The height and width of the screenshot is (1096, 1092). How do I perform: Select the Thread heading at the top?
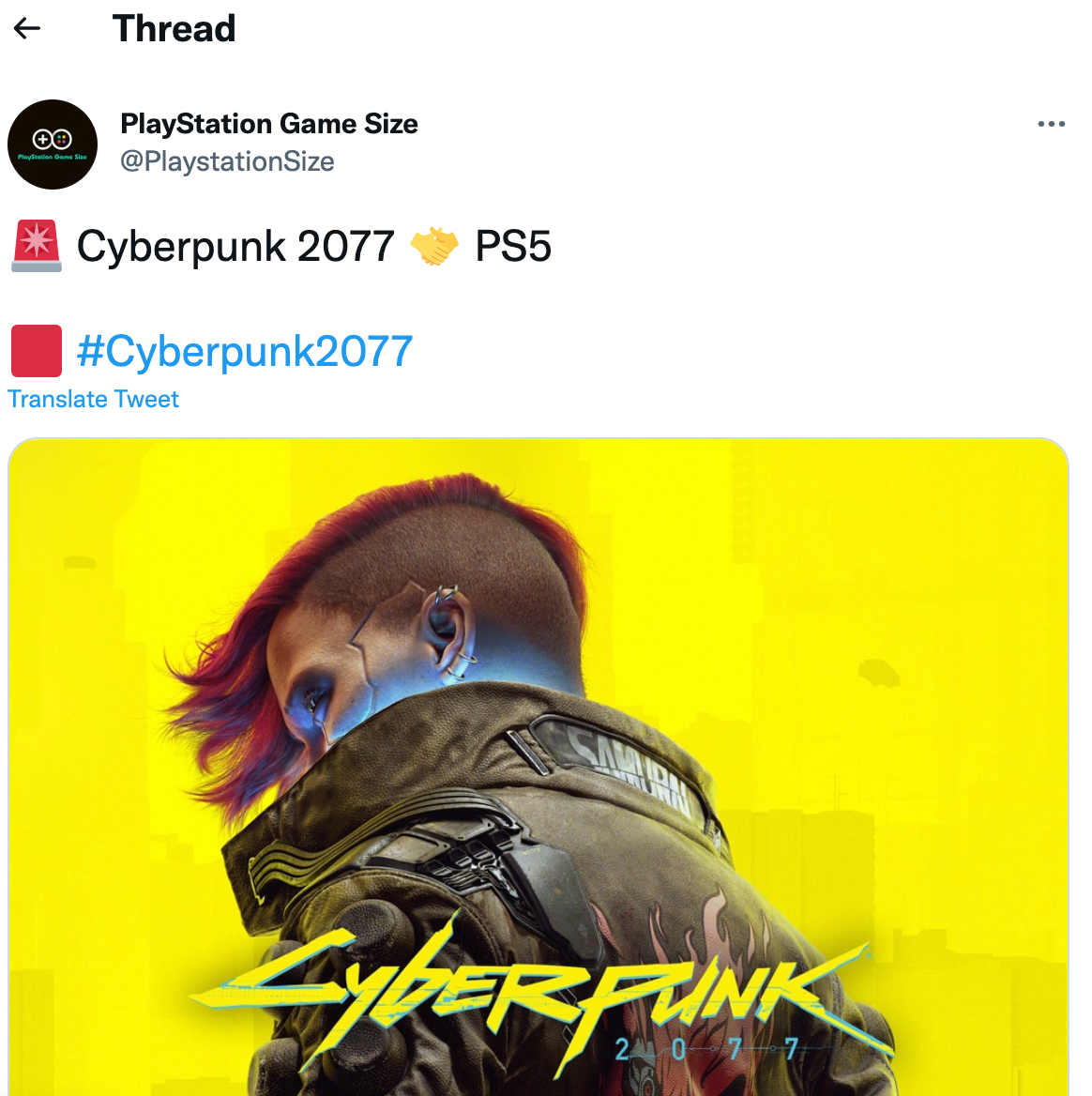pos(174,29)
